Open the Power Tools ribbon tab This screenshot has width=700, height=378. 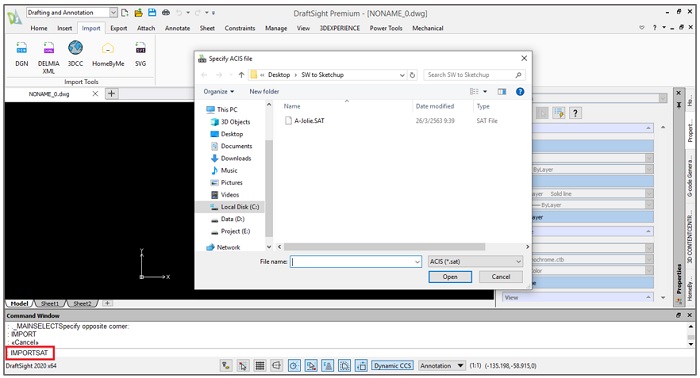click(386, 28)
